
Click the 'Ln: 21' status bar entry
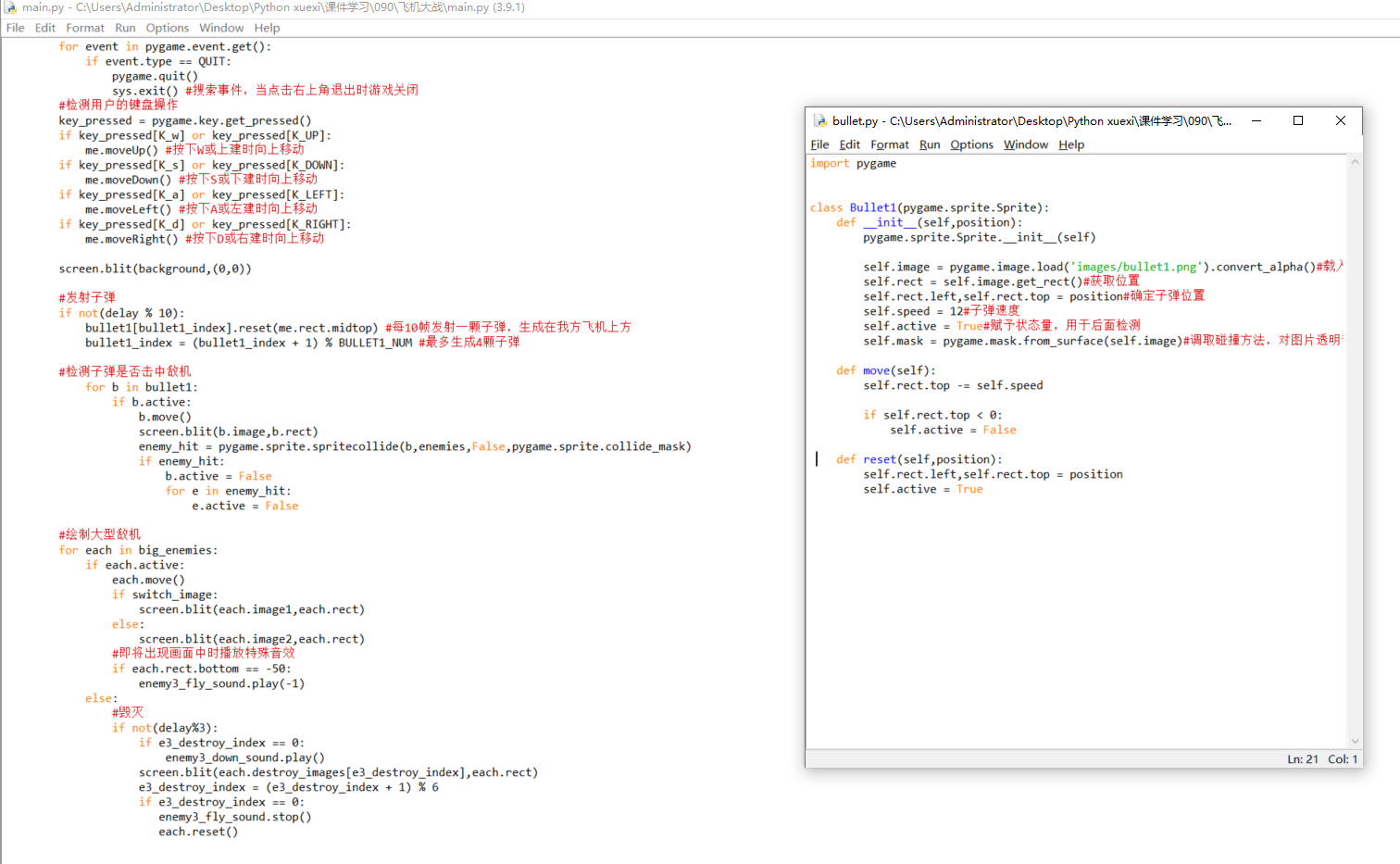click(x=1302, y=758)
